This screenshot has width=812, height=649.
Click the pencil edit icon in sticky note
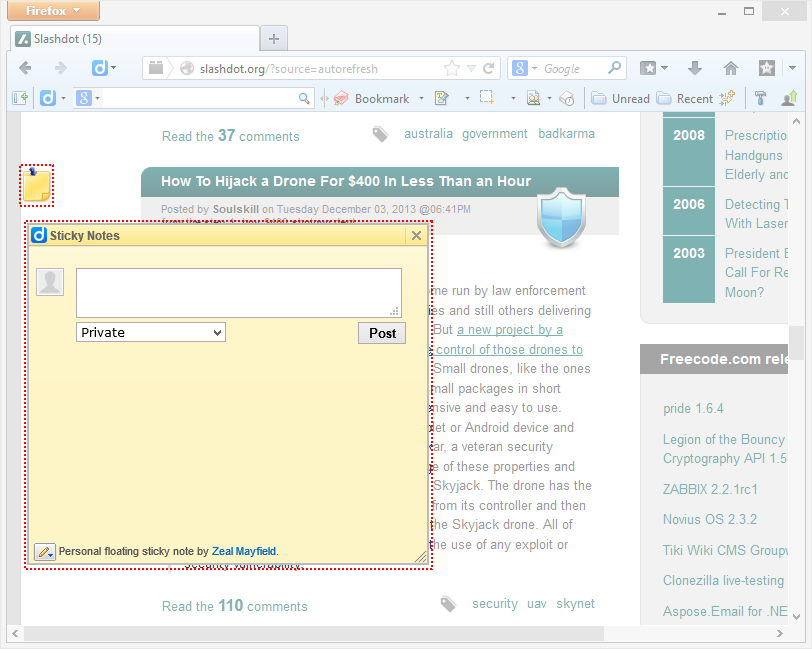[x=45, y=552]
